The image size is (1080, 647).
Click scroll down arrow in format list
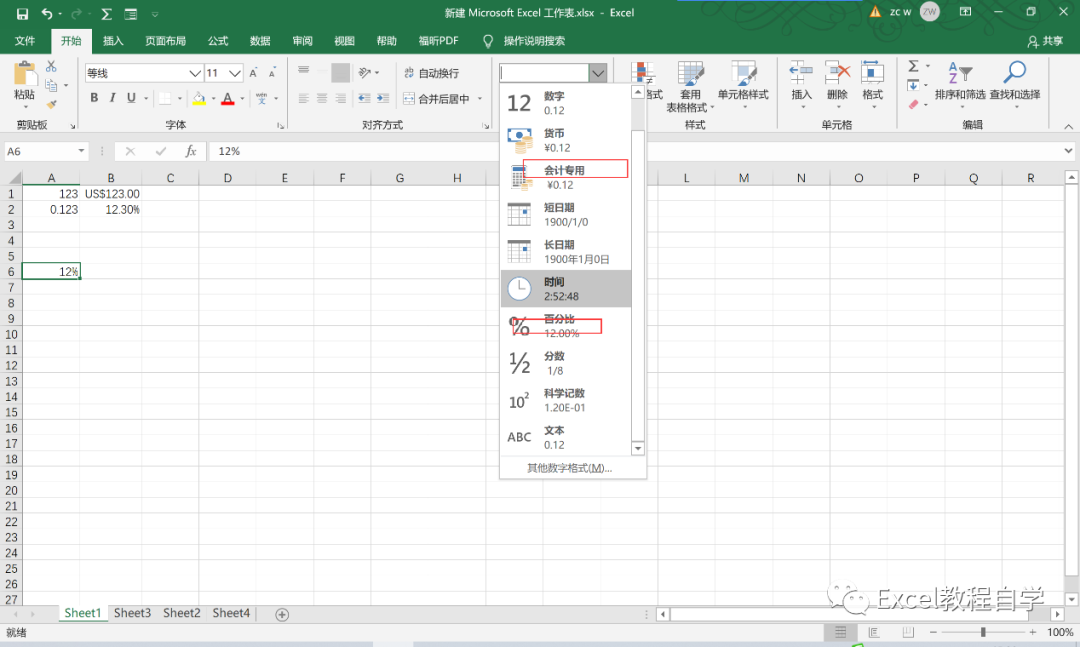tap(638, 449)
